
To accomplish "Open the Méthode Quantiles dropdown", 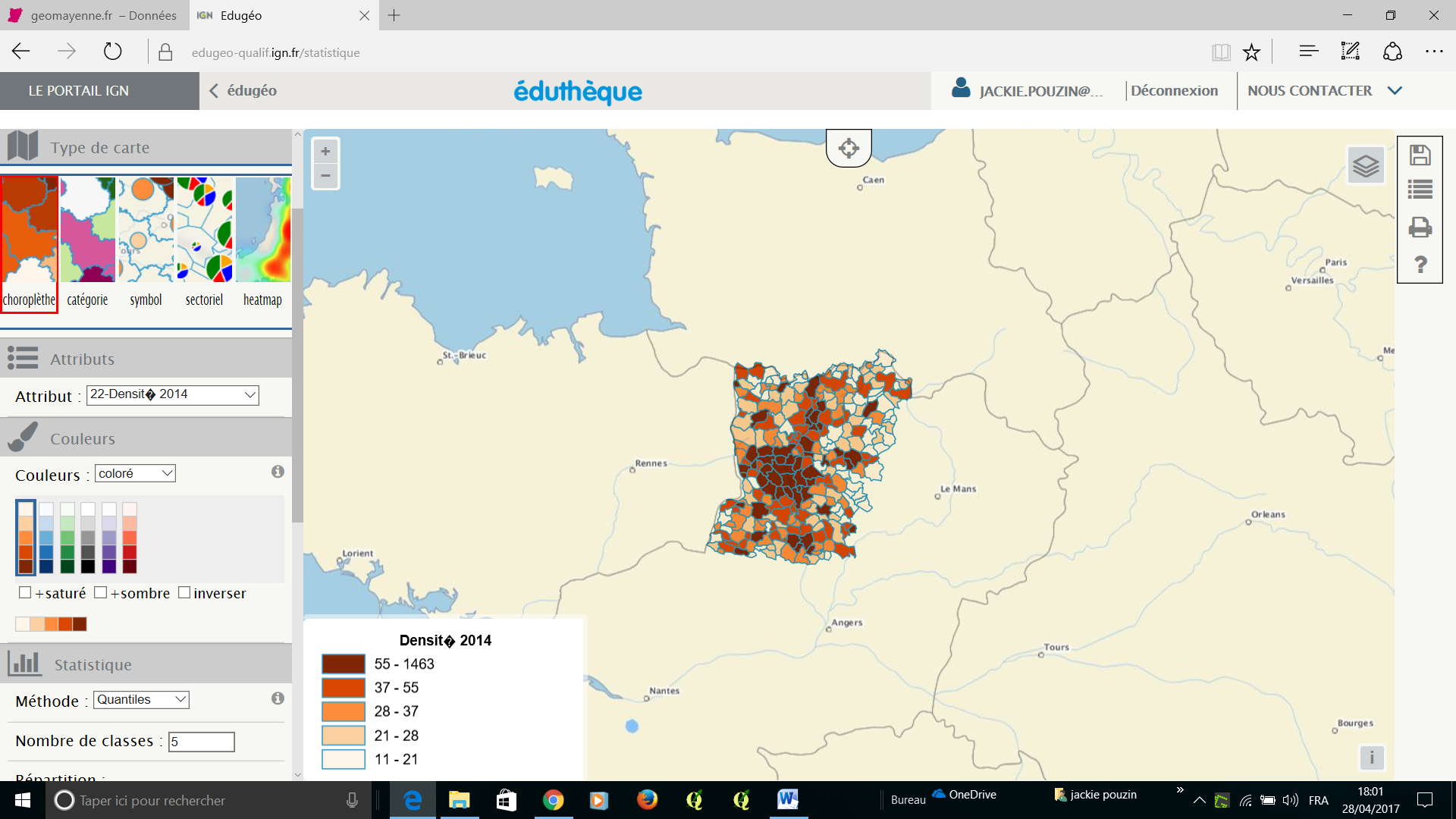I will point(141,700).
